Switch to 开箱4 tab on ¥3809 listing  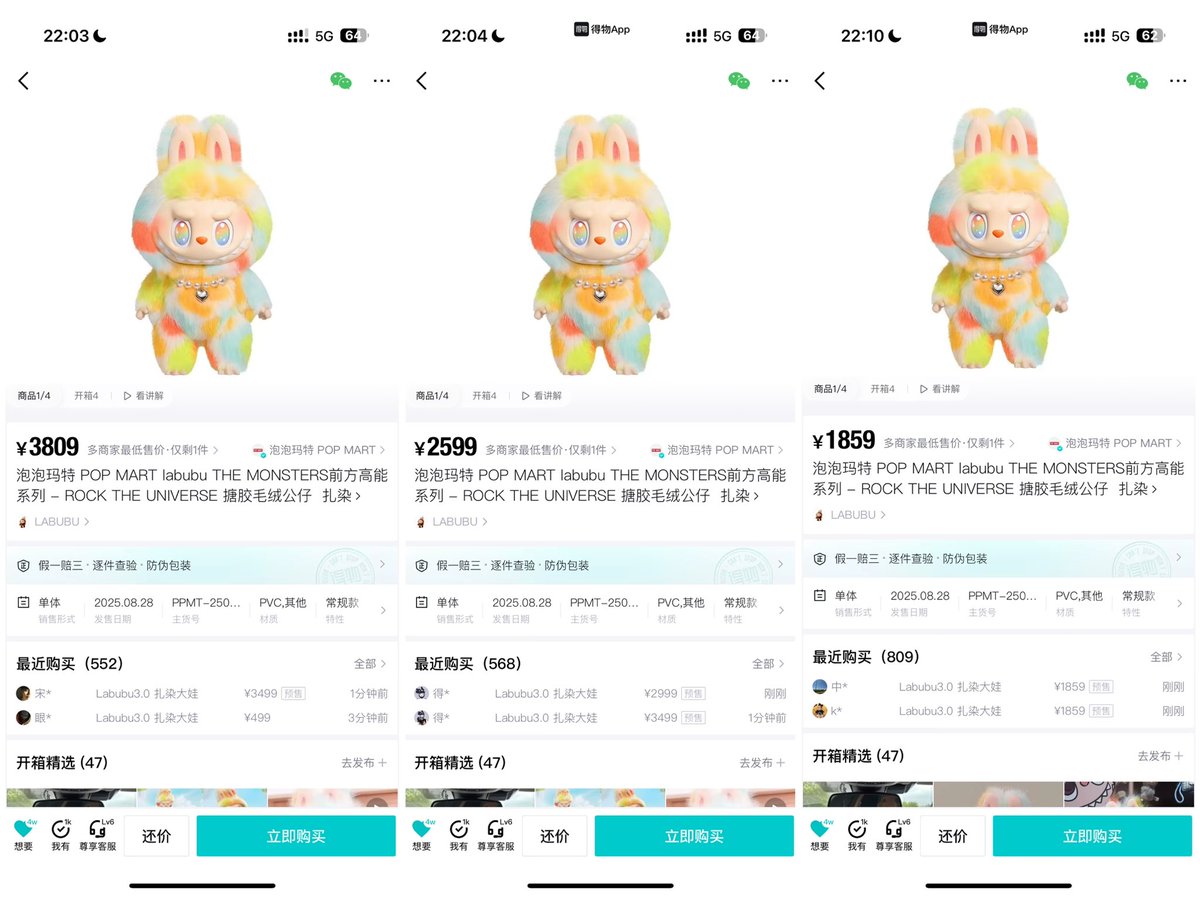[x=86, y=396]
